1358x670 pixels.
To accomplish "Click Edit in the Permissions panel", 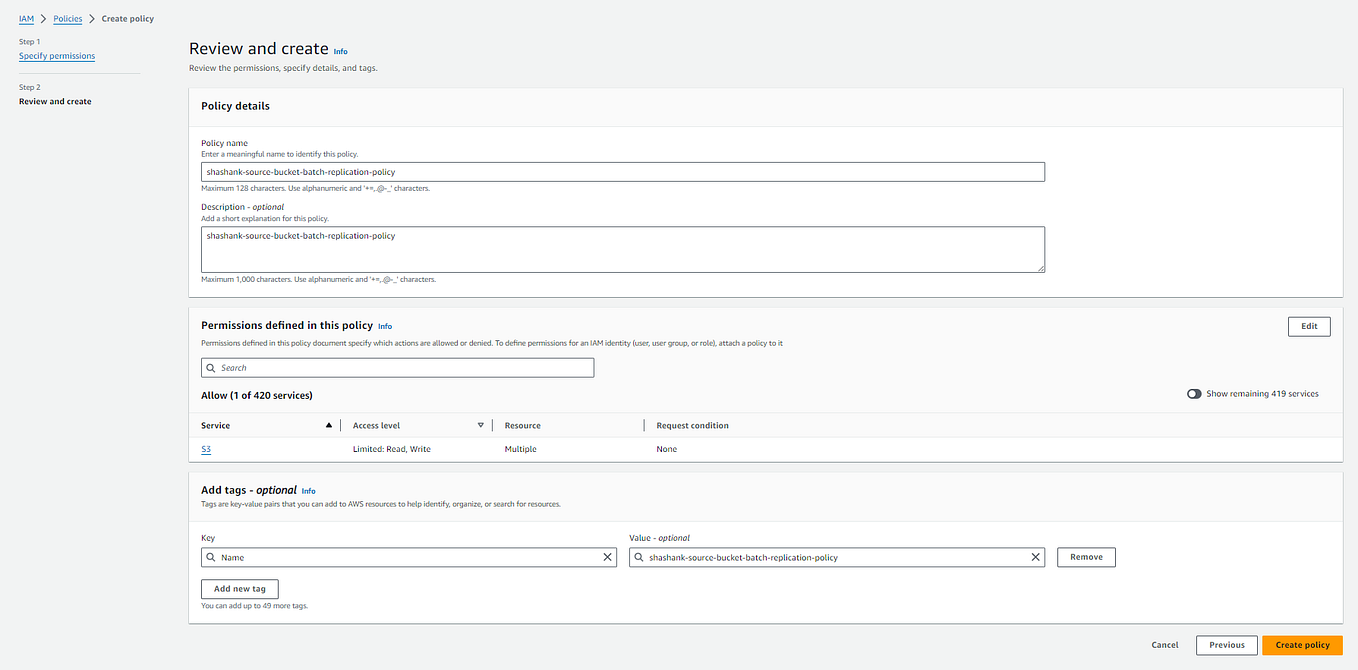I will pyautogui.click(x=1308, y=326).
